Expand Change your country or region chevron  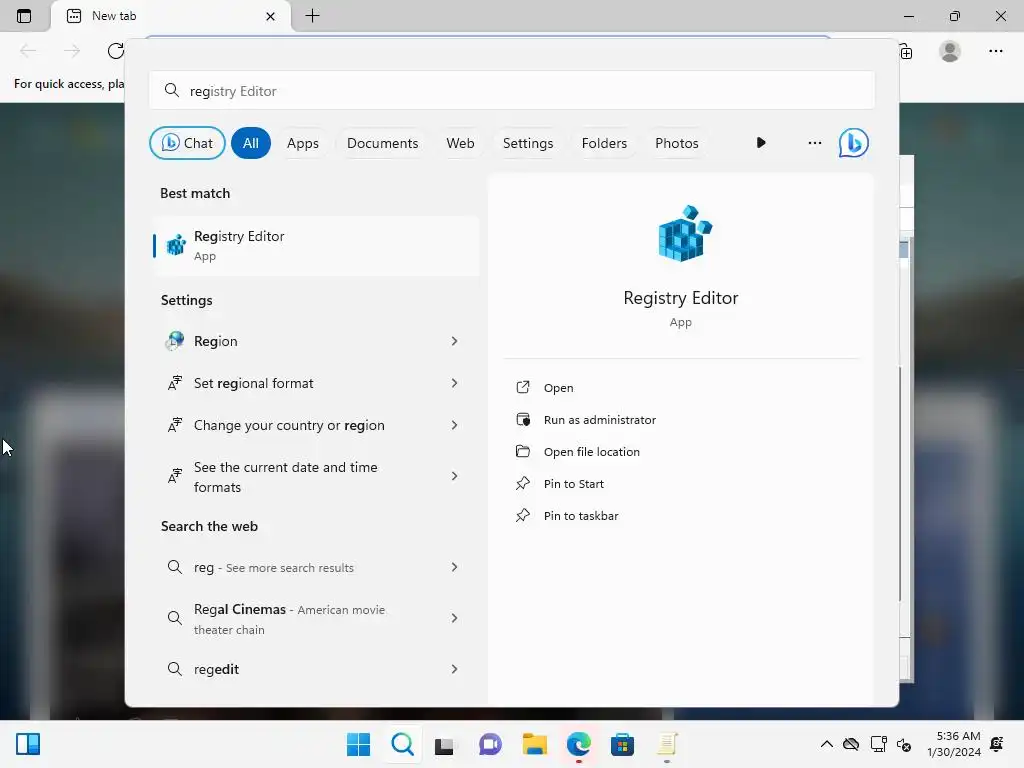pyautogui.click(x=455, y=425)
